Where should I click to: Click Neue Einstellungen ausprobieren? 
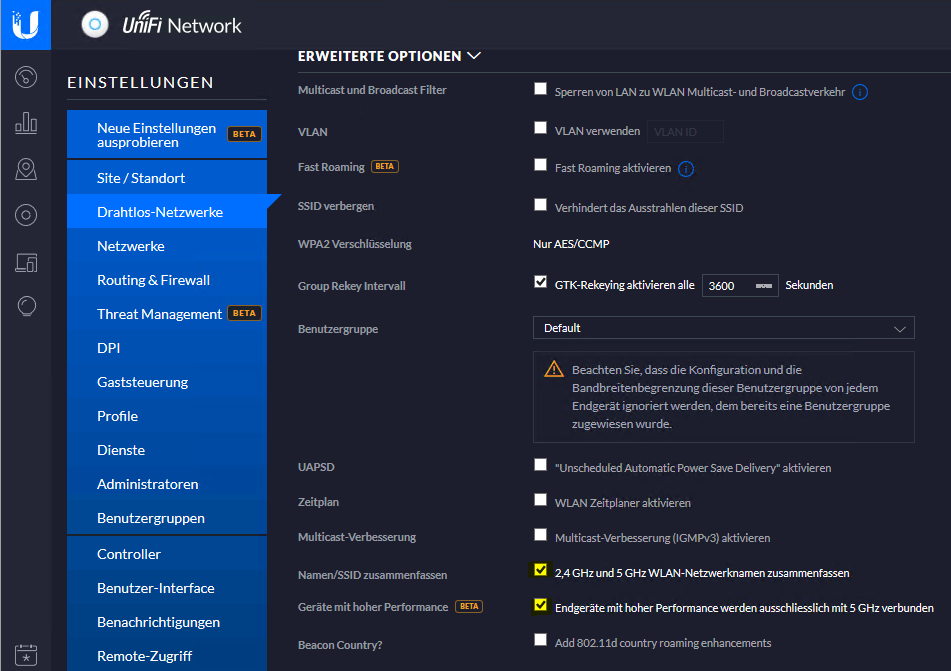(x=156, y=135)
